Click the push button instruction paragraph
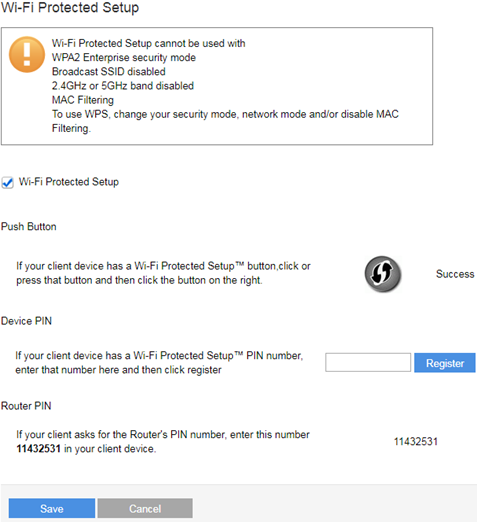Viewport: 477px width, 522px height. coord(163,273)
